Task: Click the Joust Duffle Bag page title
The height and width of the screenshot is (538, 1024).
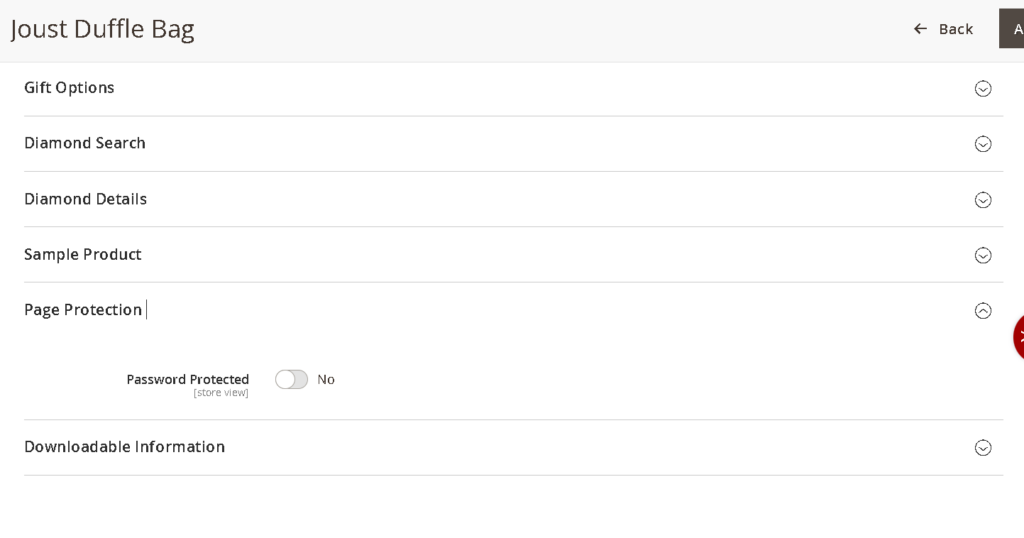Action: [x=102, y=29]
